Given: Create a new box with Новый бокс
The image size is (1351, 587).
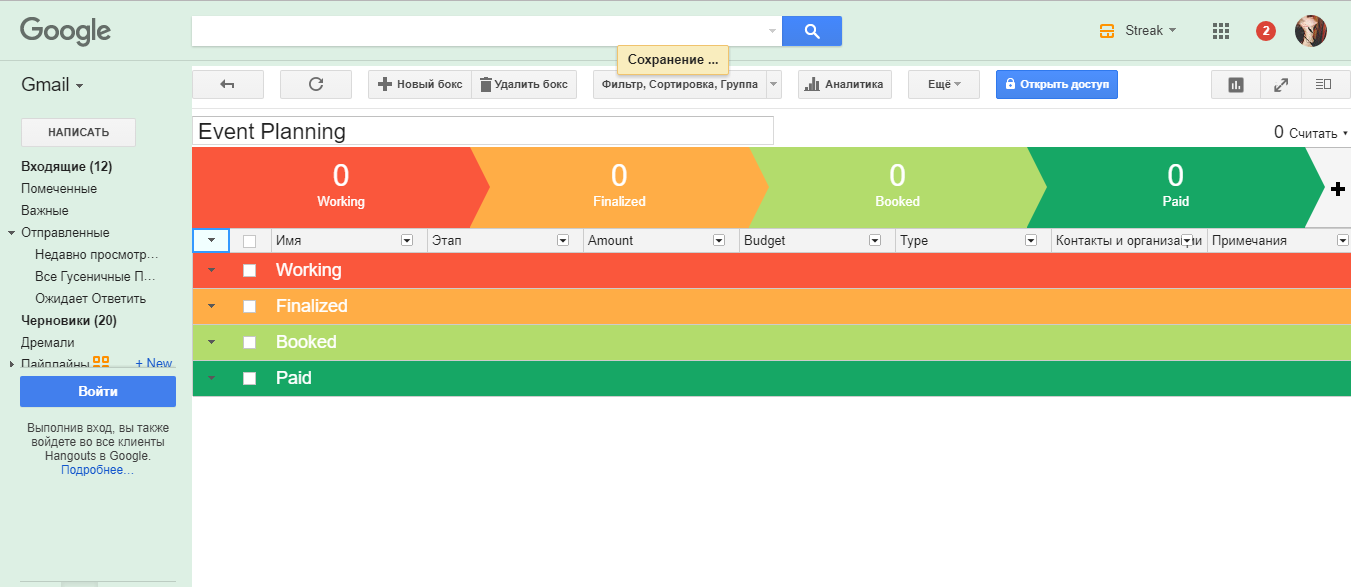Looking at the screenshot, I should click(x=419, y=85).
